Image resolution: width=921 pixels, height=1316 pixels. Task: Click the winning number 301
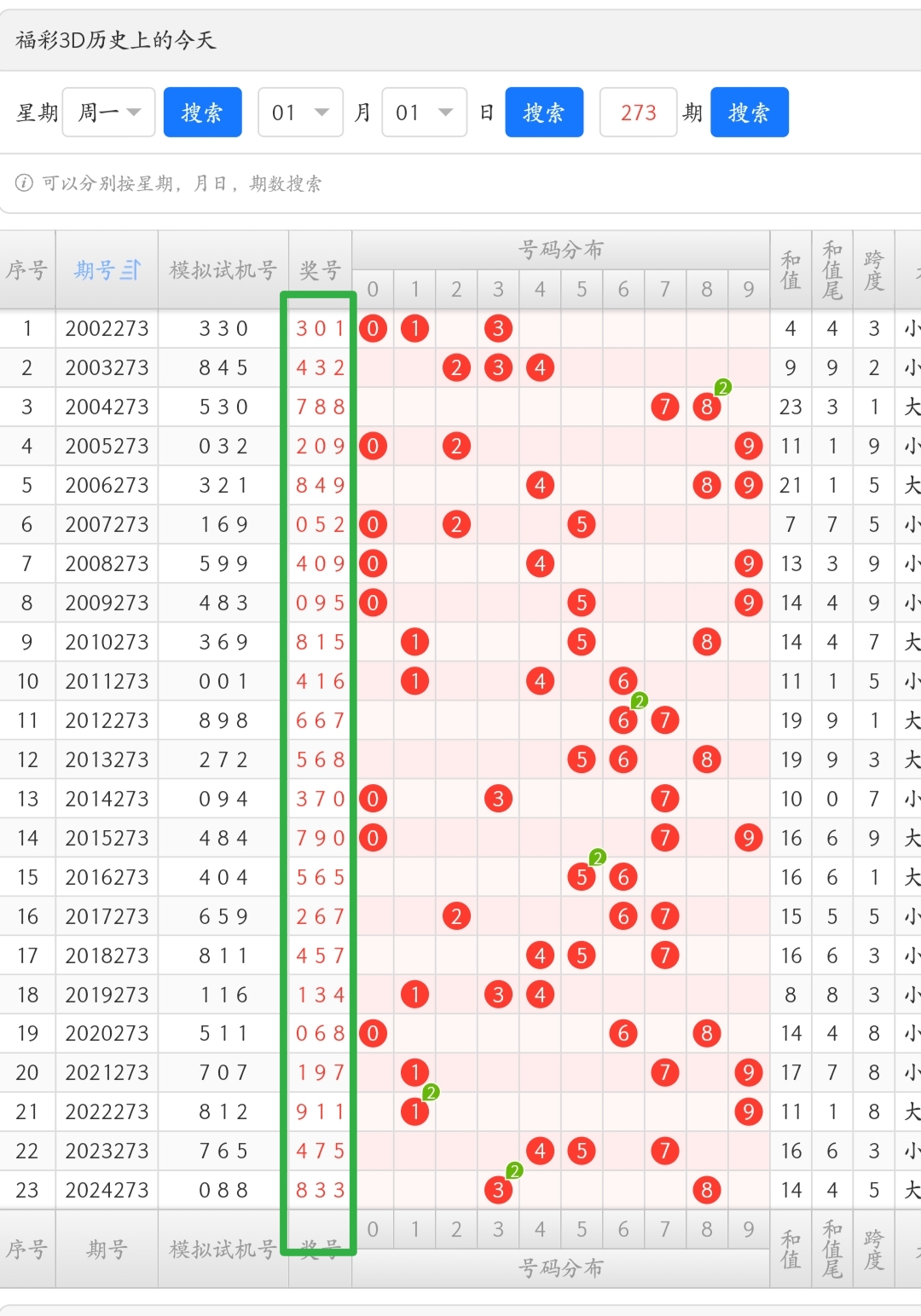(321, 328)
